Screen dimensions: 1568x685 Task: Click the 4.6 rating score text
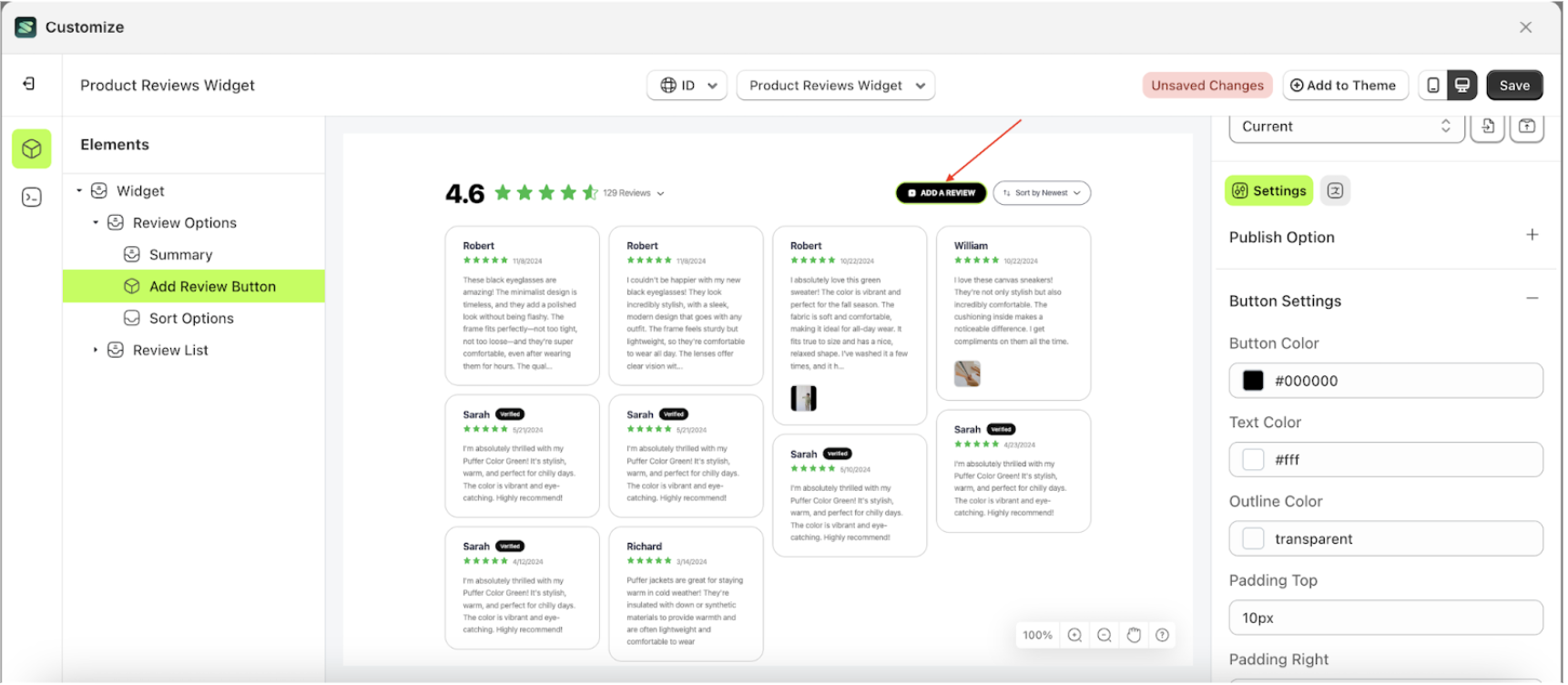[x=464, y=193]
